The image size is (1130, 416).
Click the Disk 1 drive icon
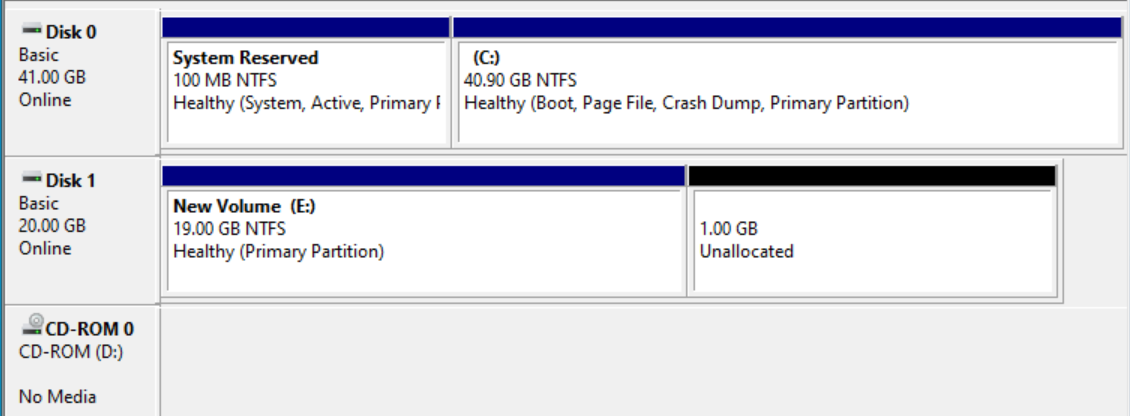[x=32, y=179]
